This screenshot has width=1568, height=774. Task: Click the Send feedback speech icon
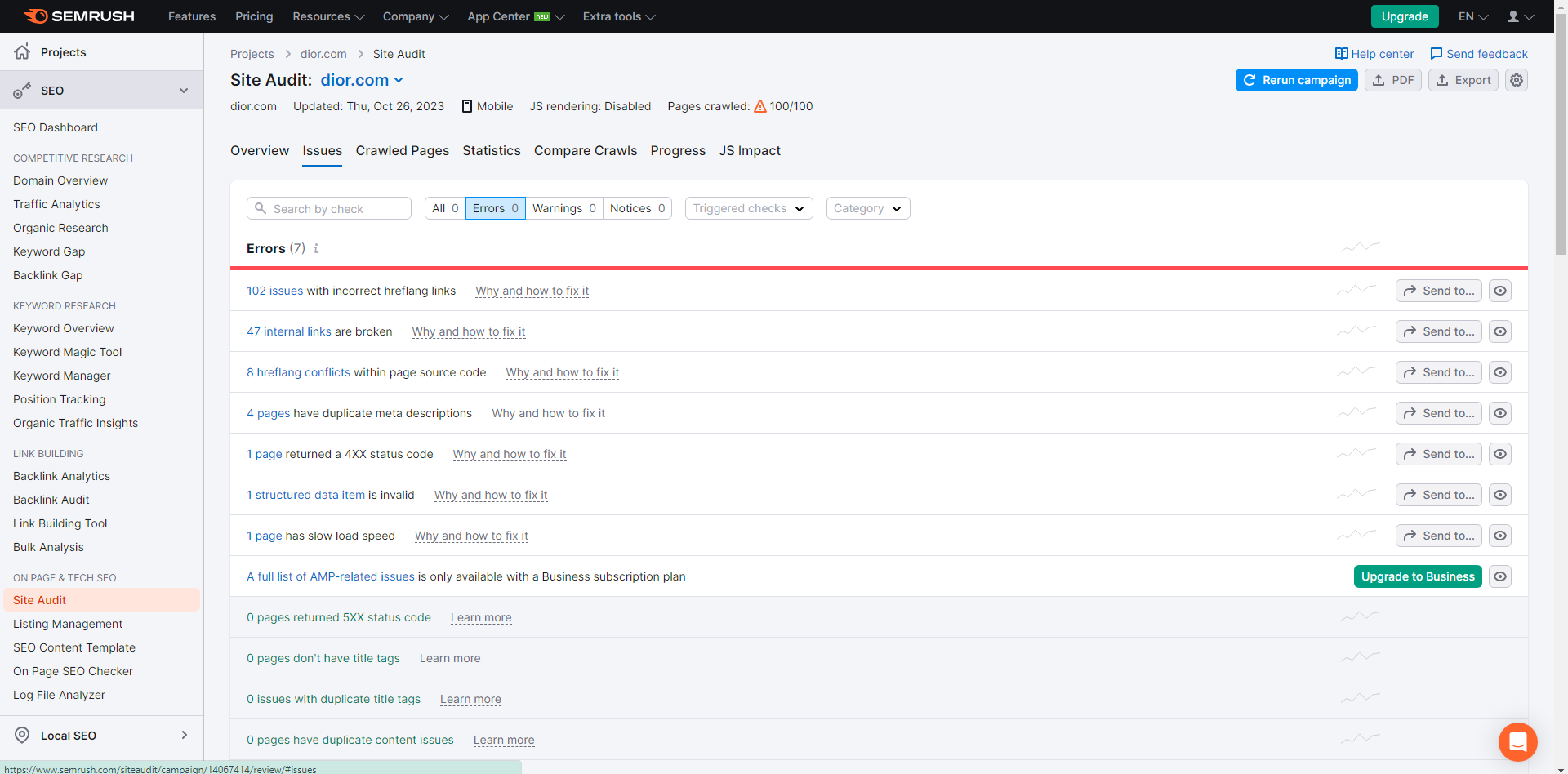tap(1437, 54)
